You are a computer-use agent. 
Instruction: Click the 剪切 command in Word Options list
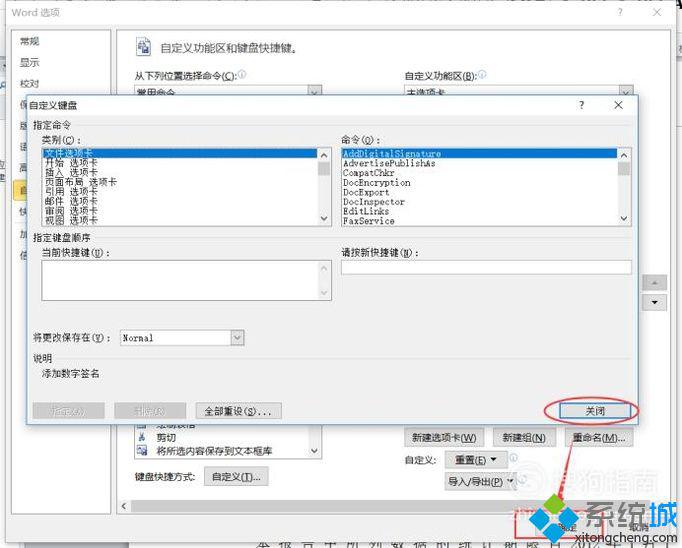(166, 438)
